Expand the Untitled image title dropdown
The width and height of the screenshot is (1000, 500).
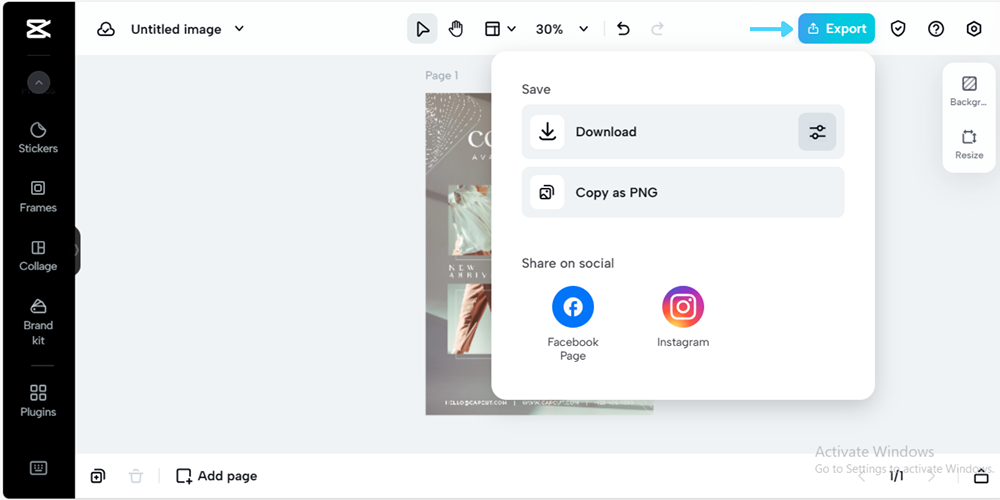tap(239, 29)
